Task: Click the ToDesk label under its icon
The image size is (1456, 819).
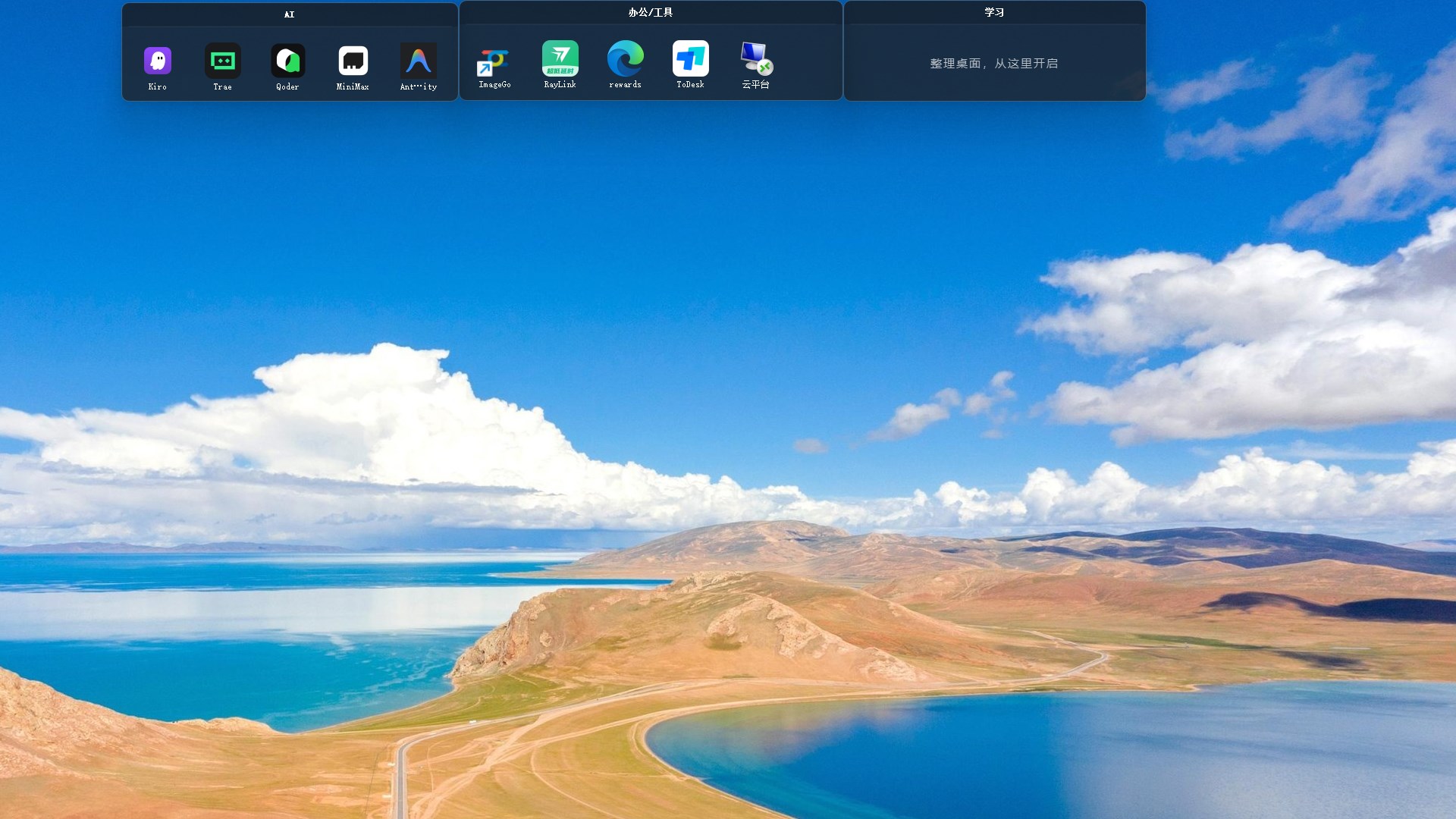Action: [x=690, y=85]
